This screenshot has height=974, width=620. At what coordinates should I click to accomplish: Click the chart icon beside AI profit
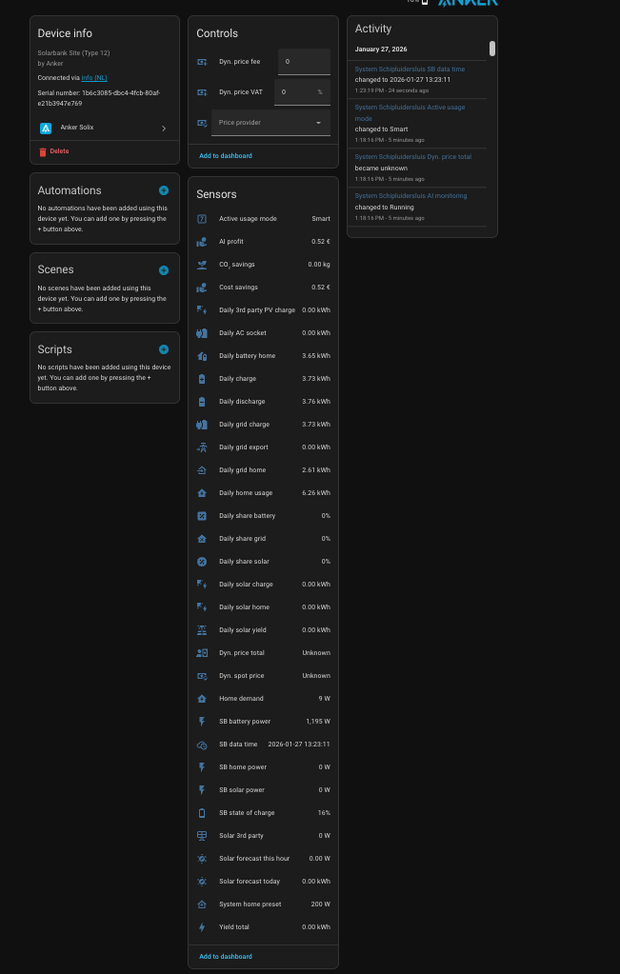(202, 241)
